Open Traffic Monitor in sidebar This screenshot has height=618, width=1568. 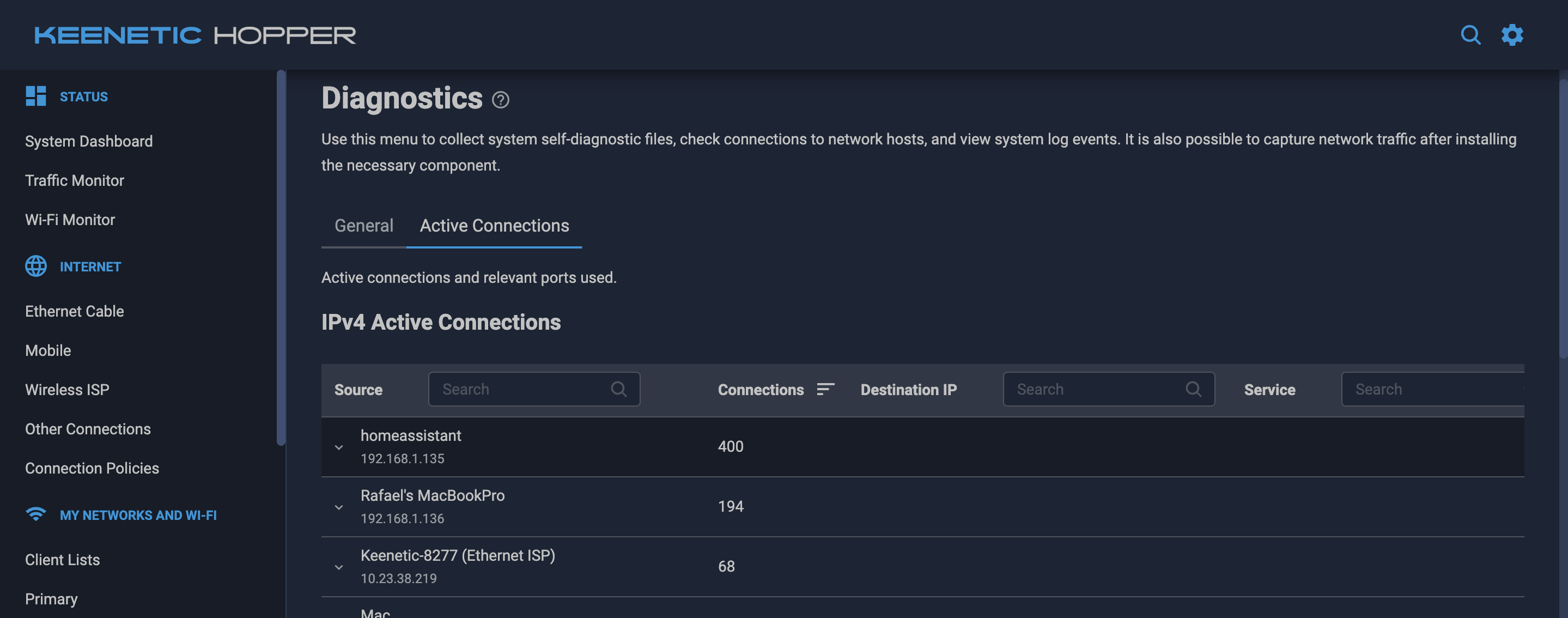coord(74,180)
